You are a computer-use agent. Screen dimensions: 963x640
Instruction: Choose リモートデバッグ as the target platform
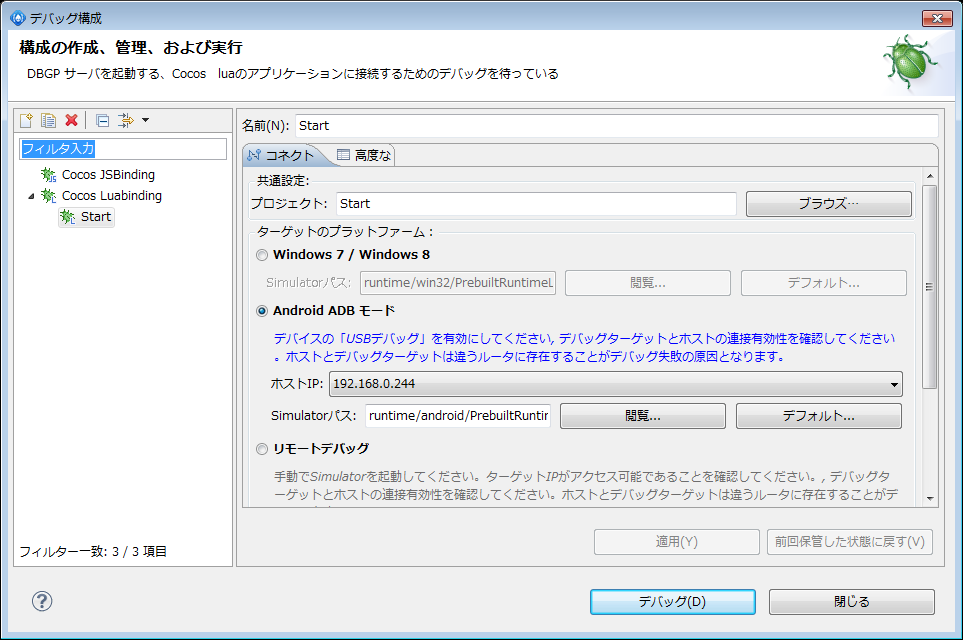(262, 448)
